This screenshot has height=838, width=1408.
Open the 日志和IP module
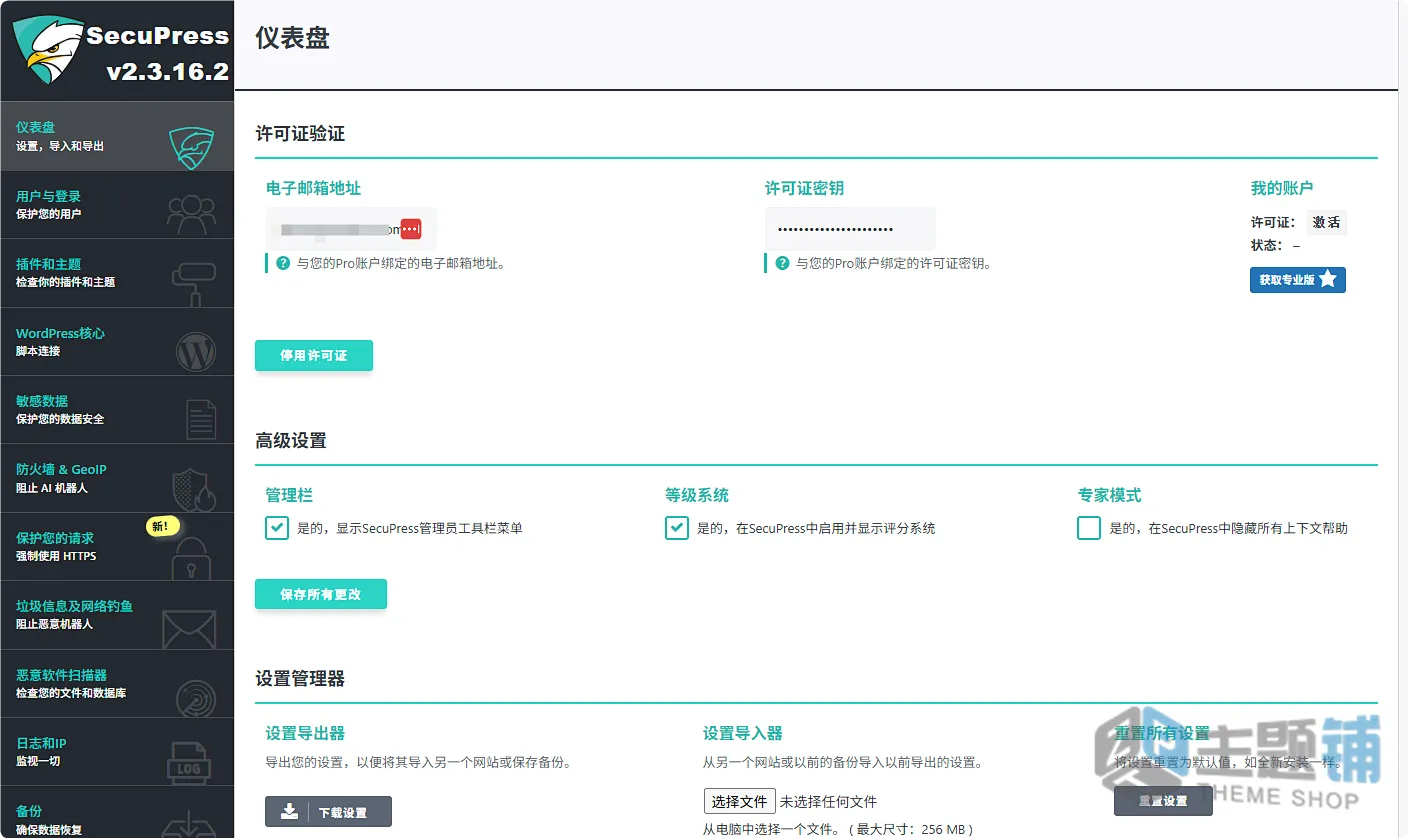(x=117, y=752)
